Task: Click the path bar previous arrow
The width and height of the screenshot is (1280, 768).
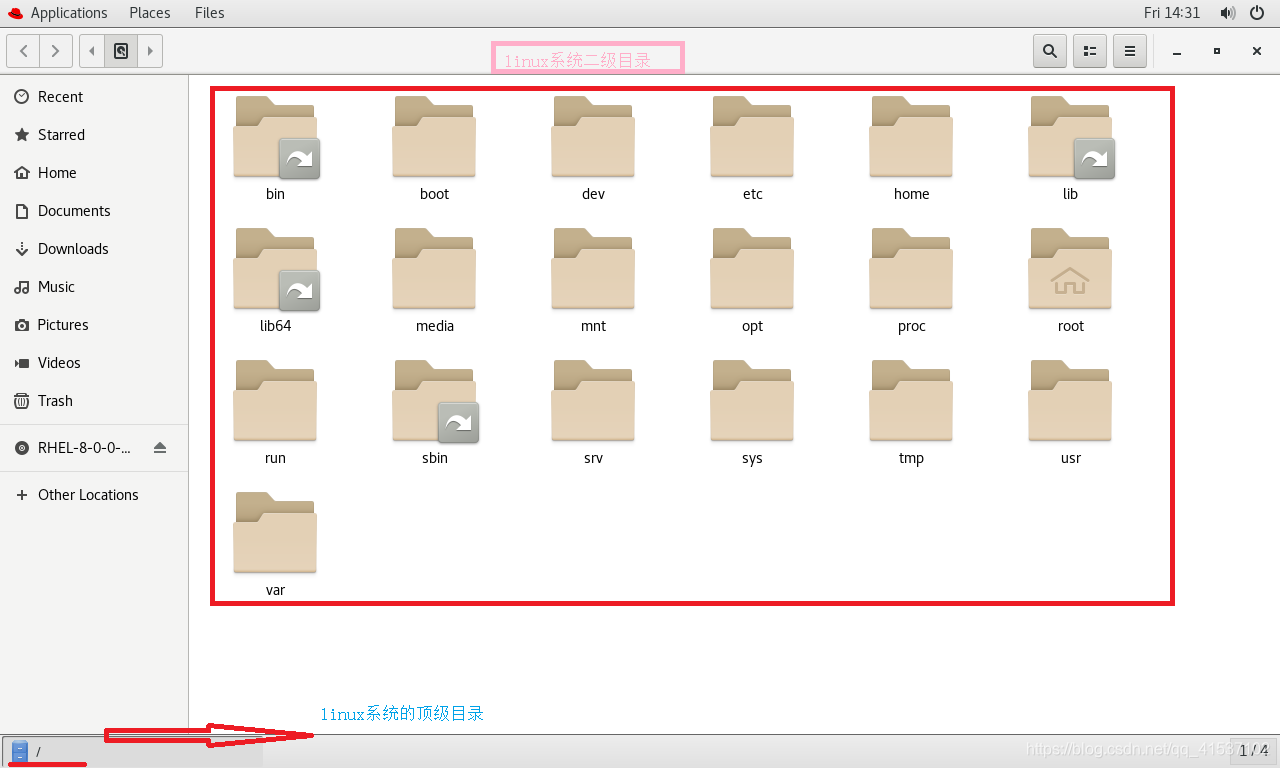Action: [x=92, y=51]
